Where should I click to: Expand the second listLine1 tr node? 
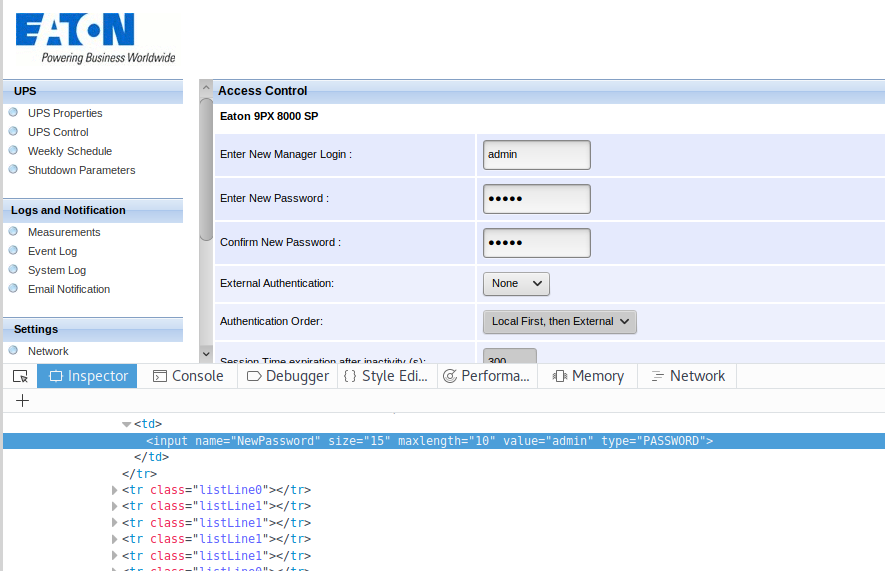click(115, 522)
